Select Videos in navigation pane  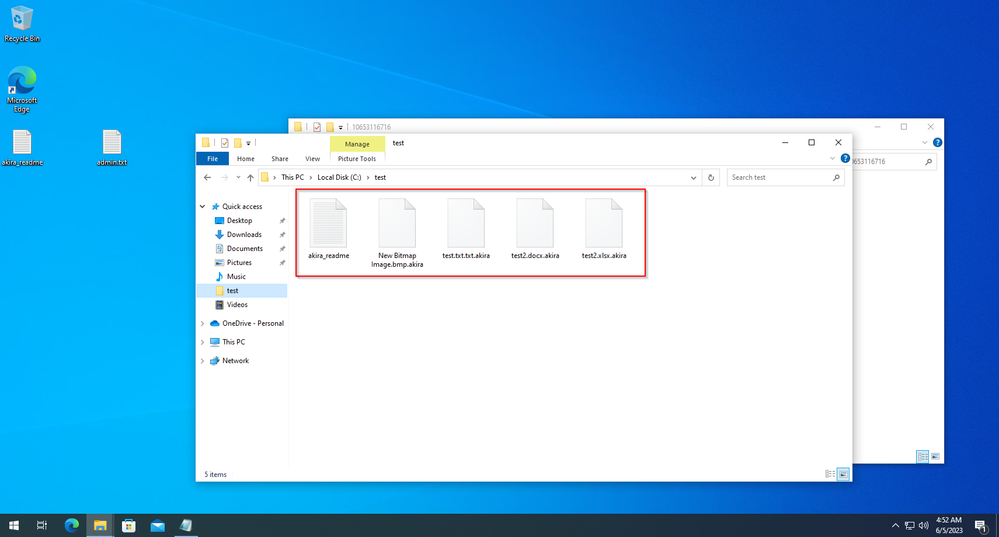coord(237,304)
